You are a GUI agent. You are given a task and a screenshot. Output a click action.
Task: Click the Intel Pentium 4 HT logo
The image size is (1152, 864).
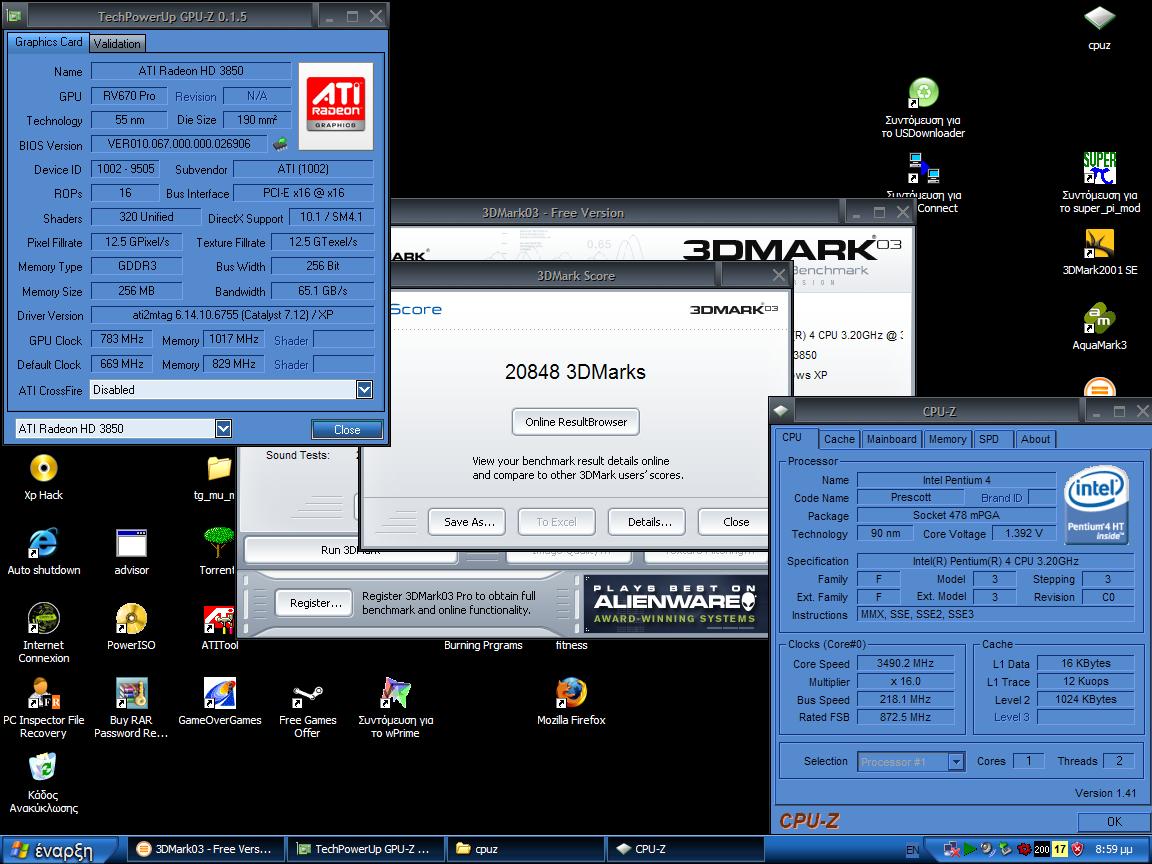pyautogui.click(x=1095, y=503)
